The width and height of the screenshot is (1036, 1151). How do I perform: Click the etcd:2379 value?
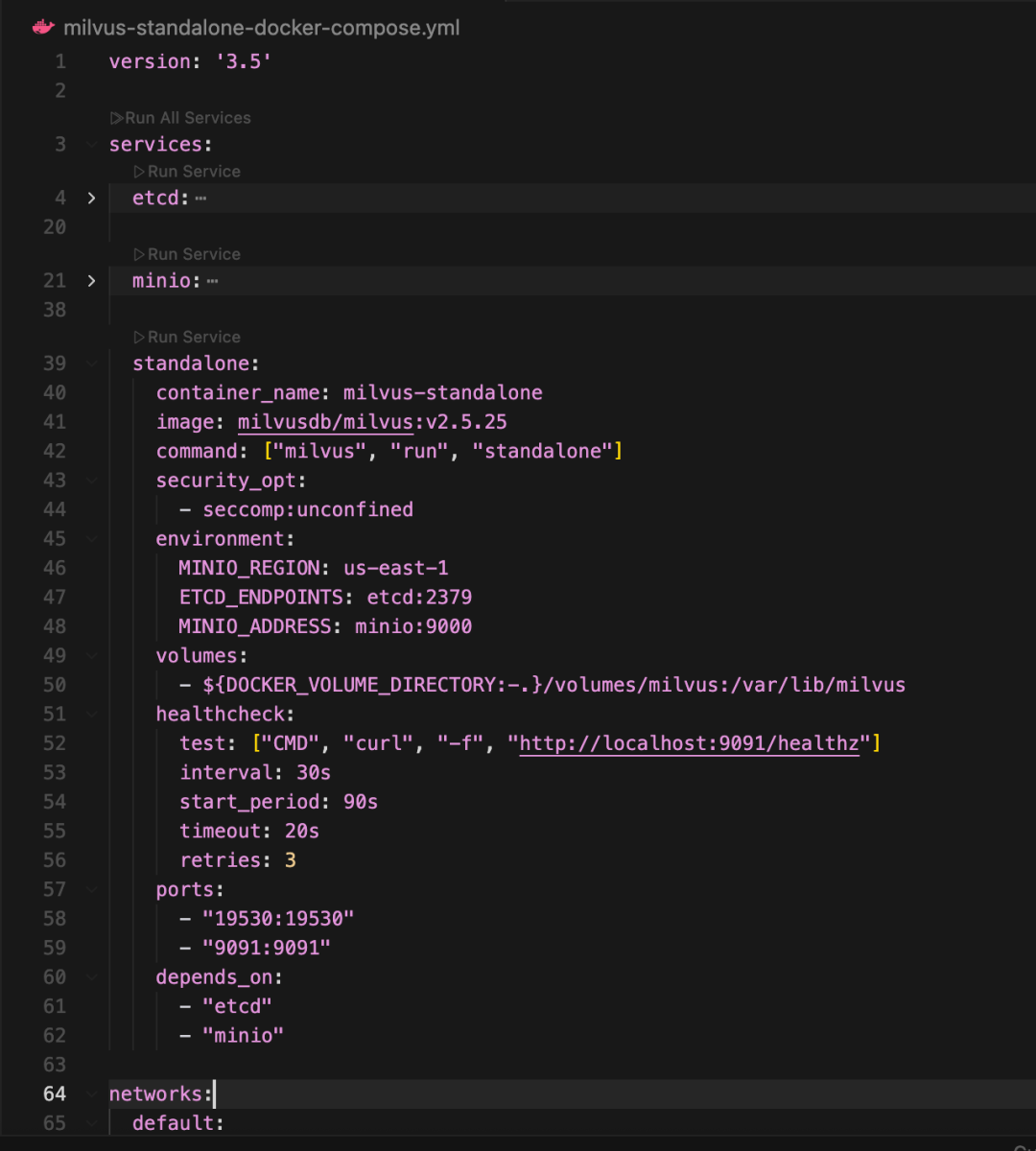[419, 597]
